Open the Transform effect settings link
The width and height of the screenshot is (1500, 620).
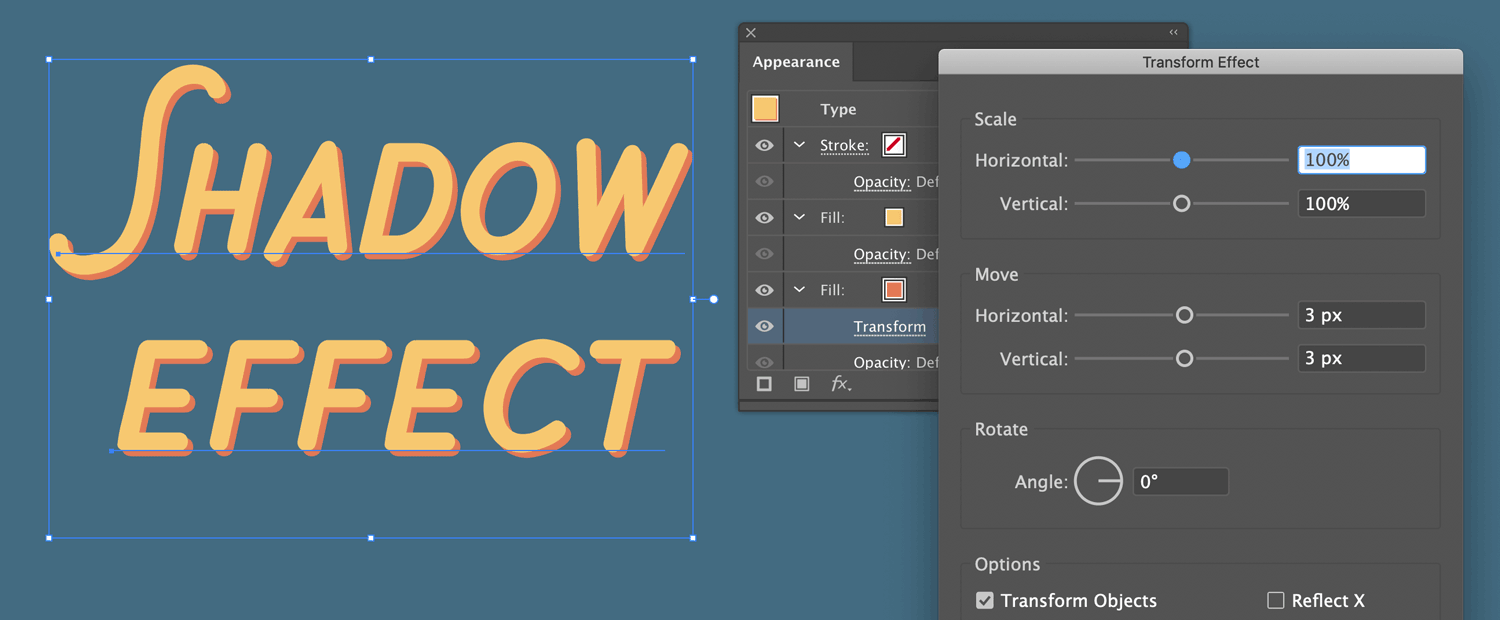[890, 326]
